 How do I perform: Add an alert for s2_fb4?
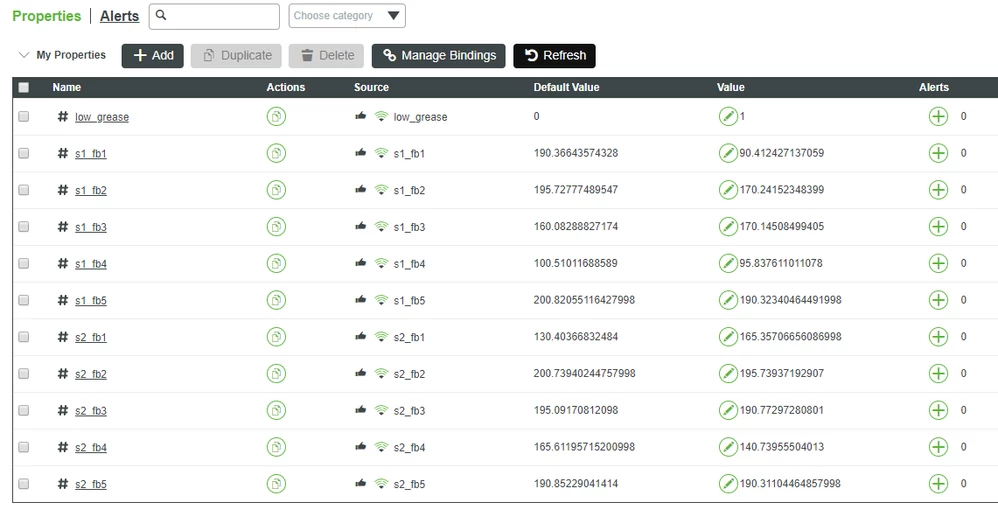point(939,447)
